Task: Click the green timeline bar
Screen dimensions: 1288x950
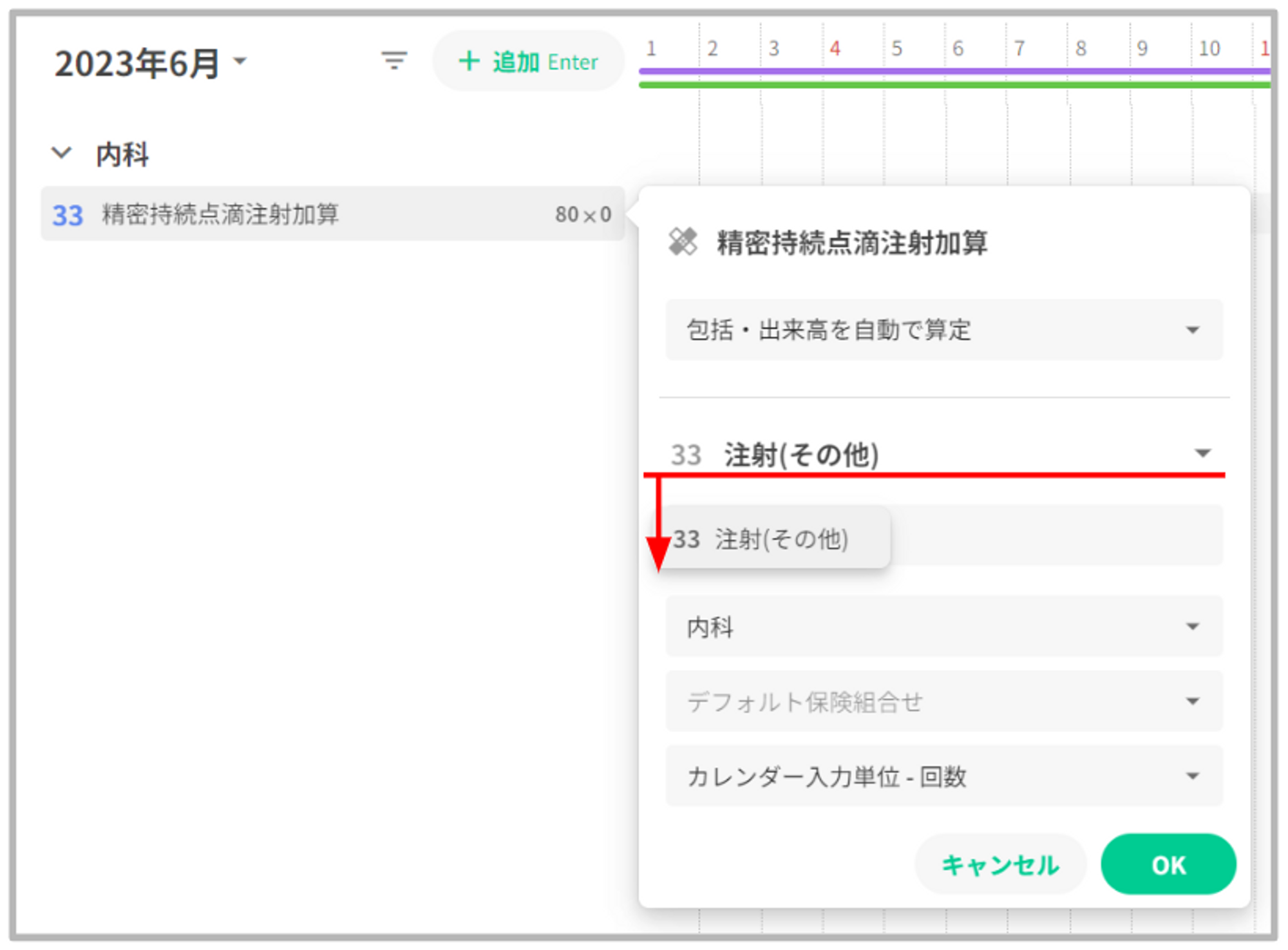Action: click(x=953, y=85)
